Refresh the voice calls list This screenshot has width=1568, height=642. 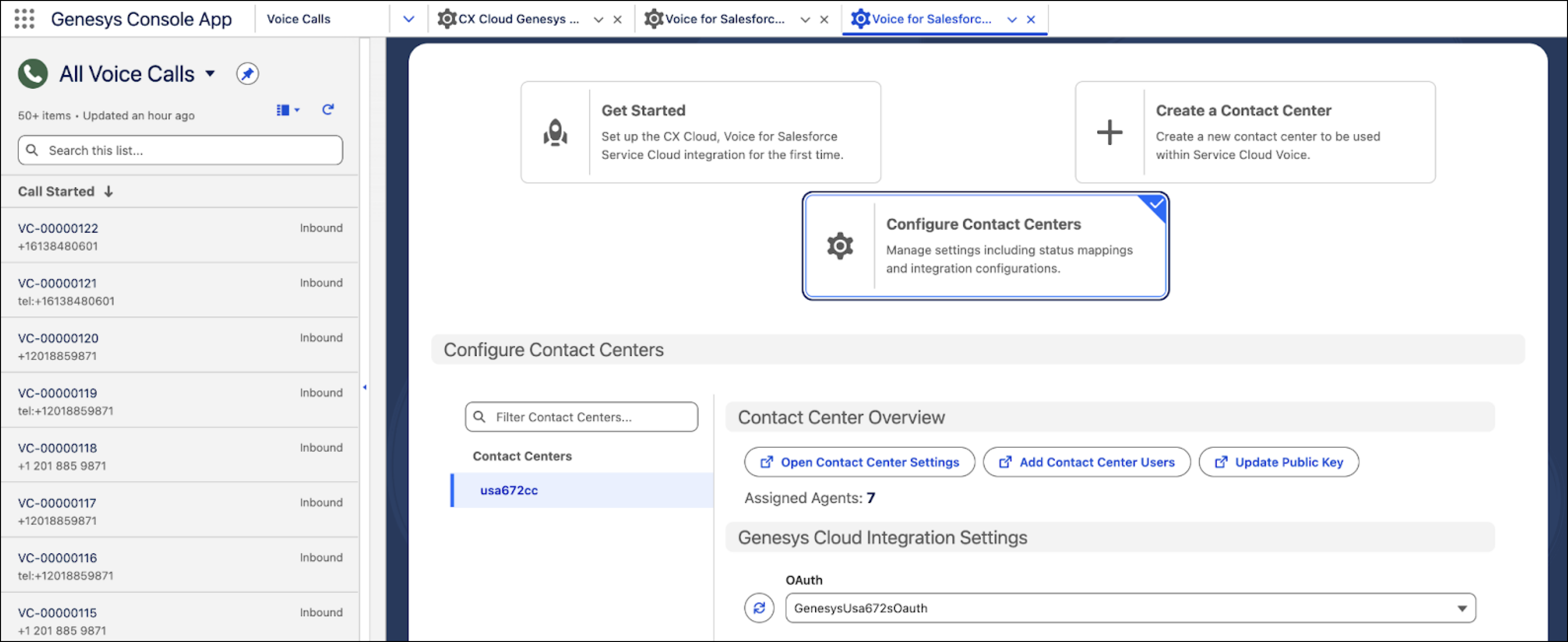328,109
